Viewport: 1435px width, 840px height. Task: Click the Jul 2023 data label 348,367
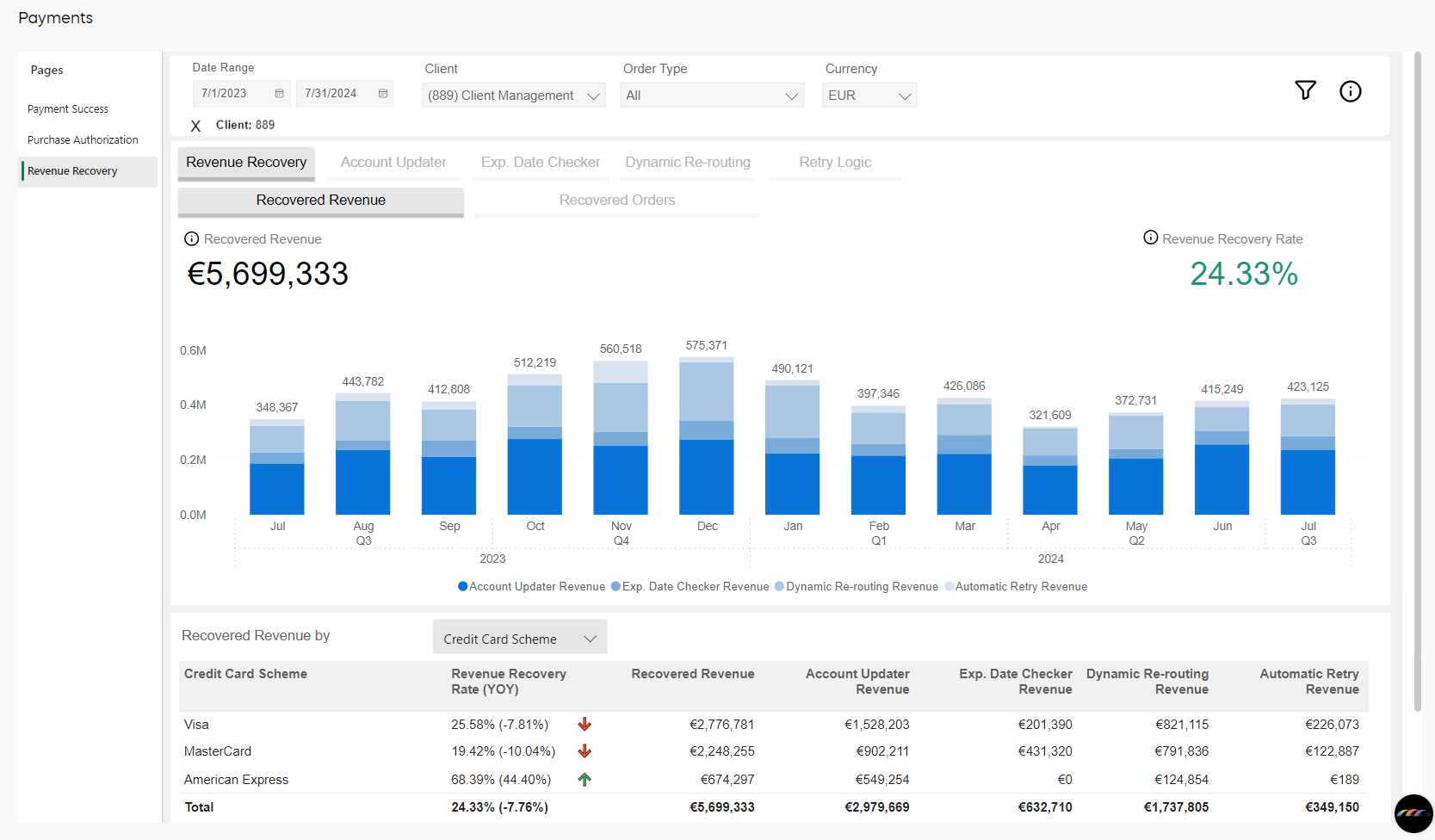pyautogui.click(x=277, y=407)
